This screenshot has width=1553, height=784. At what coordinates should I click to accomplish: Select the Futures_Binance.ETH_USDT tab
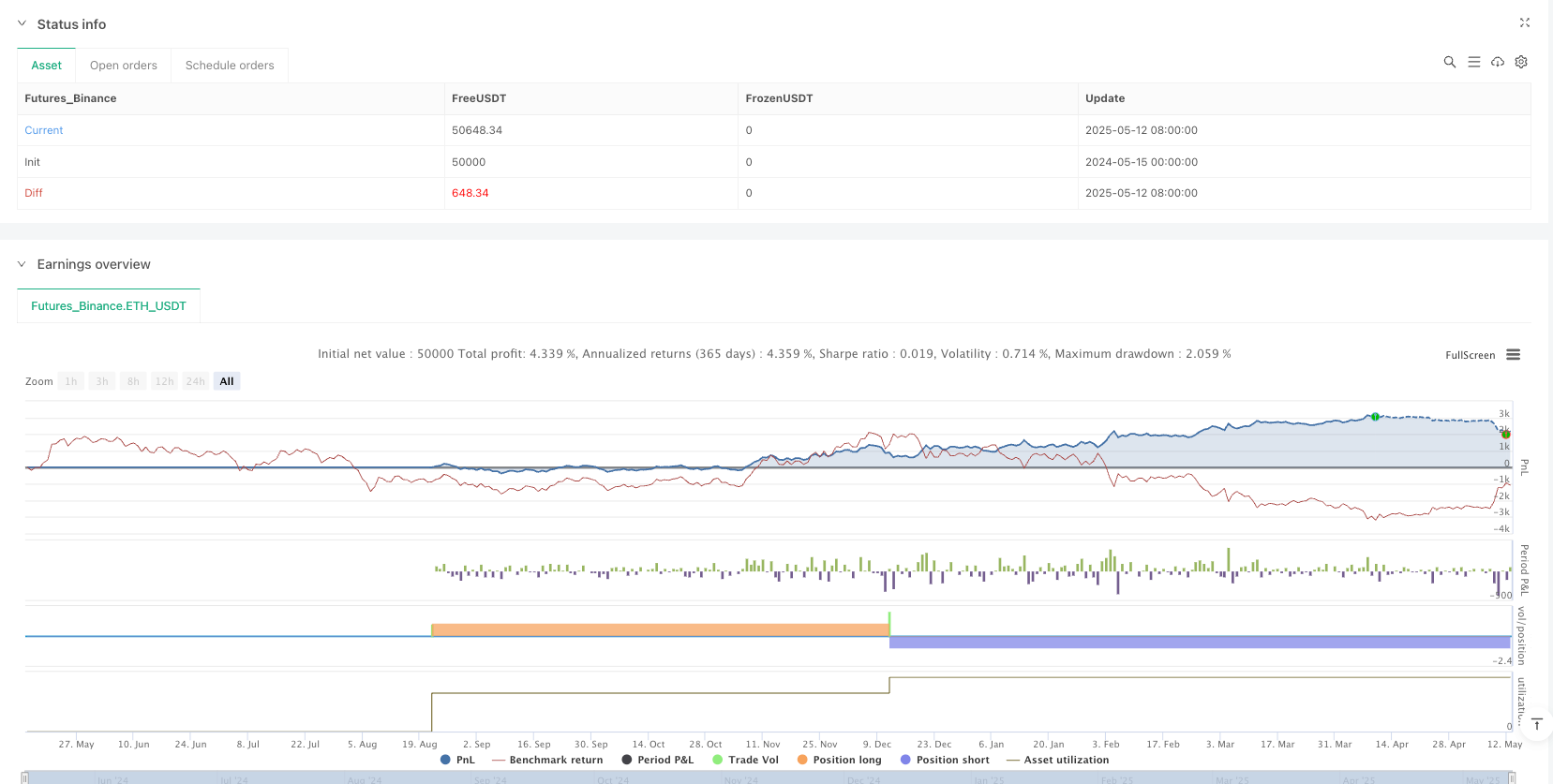(109, 306)
